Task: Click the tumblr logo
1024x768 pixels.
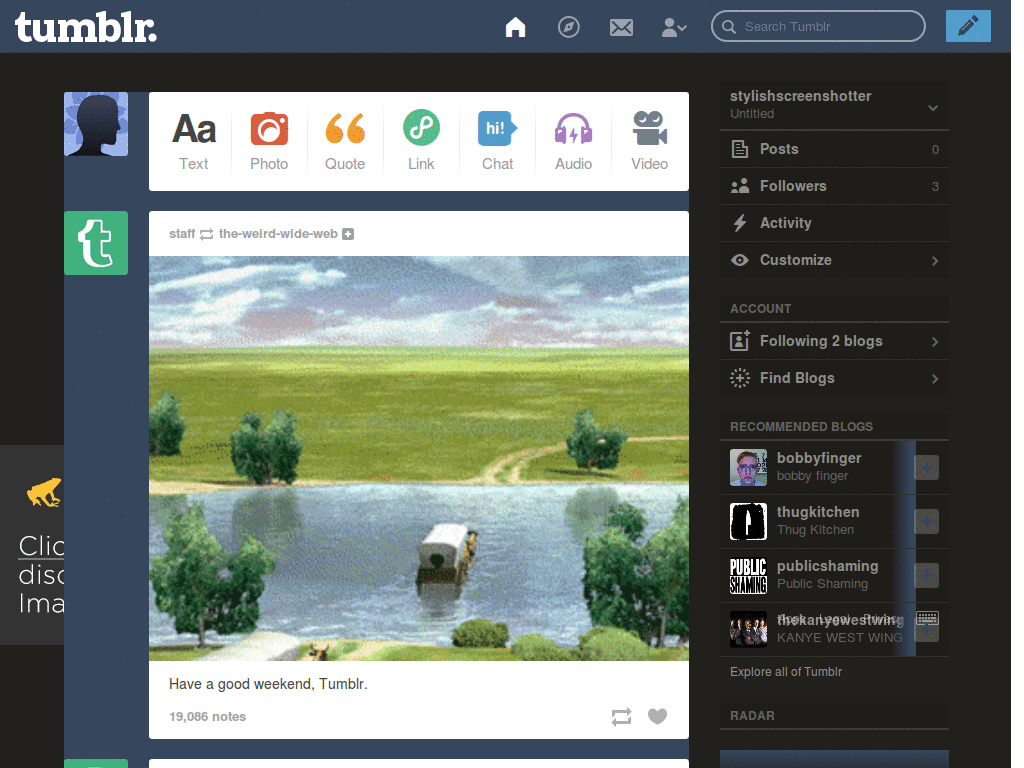Action: pyautogui.click(x=86, y=27)
